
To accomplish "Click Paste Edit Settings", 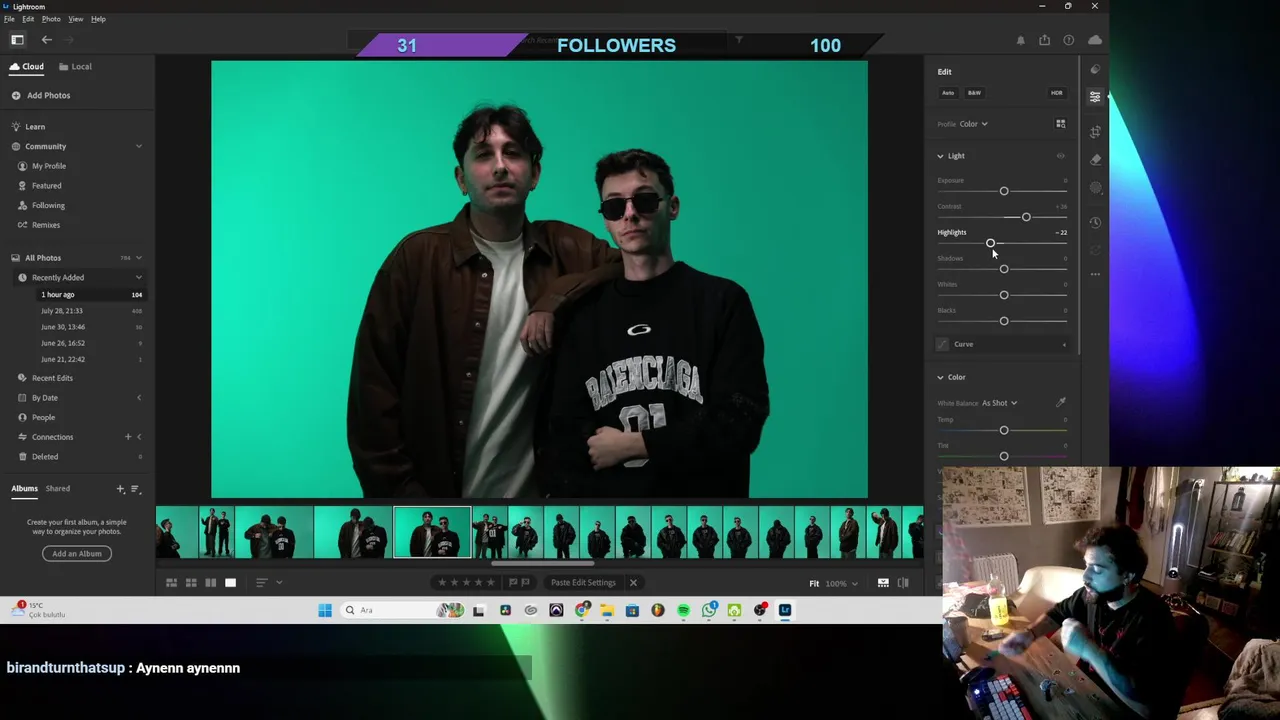I will 583,583.
